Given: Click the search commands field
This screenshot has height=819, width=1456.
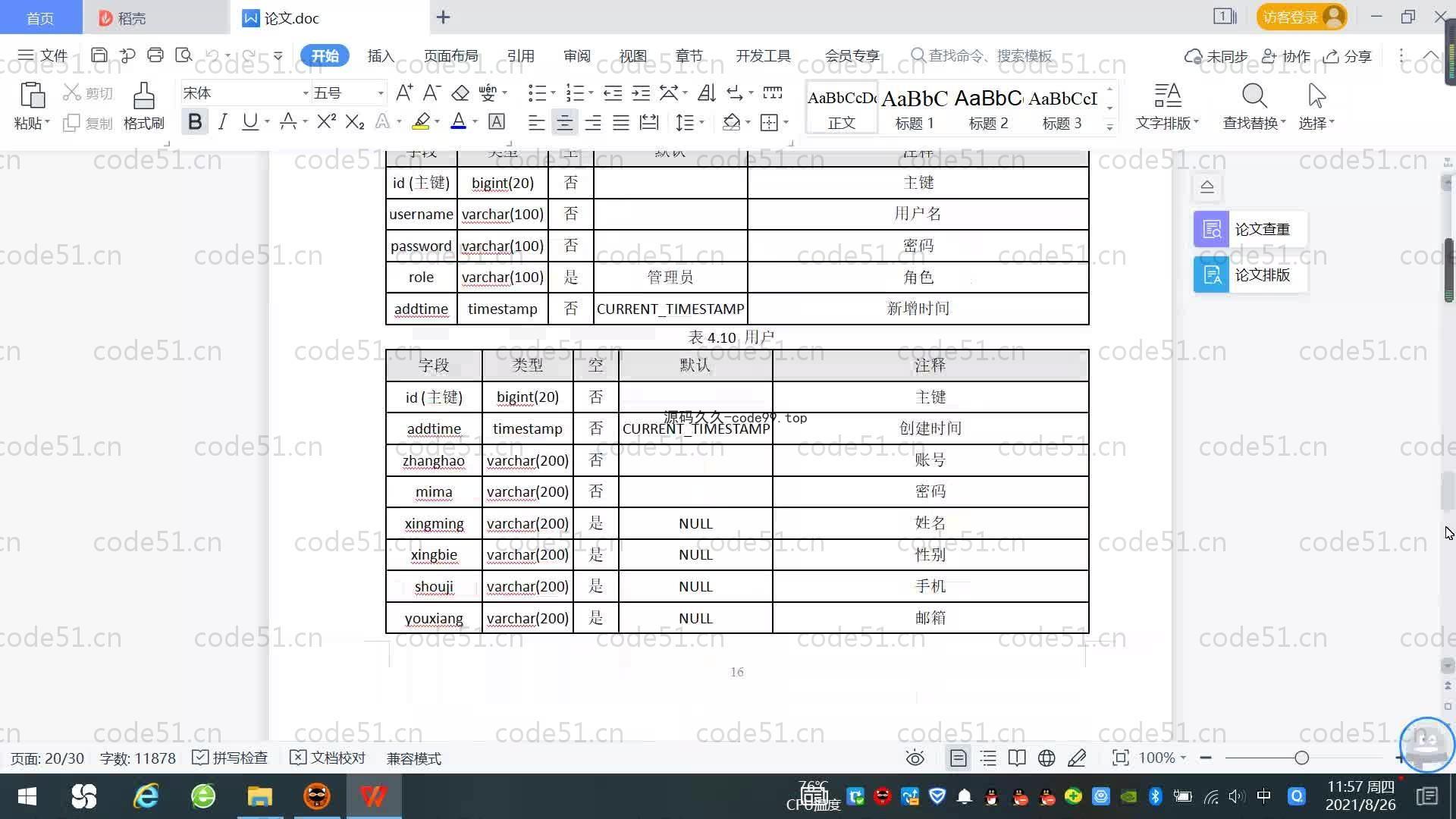Looking at the screenshot, I should [982, 56].
